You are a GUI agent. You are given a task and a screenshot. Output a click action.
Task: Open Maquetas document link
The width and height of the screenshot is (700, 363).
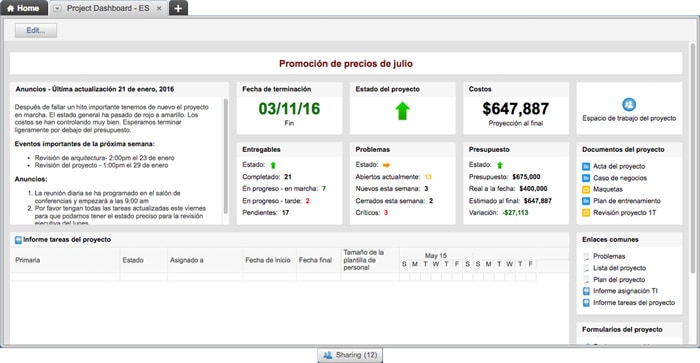(608, 189)
